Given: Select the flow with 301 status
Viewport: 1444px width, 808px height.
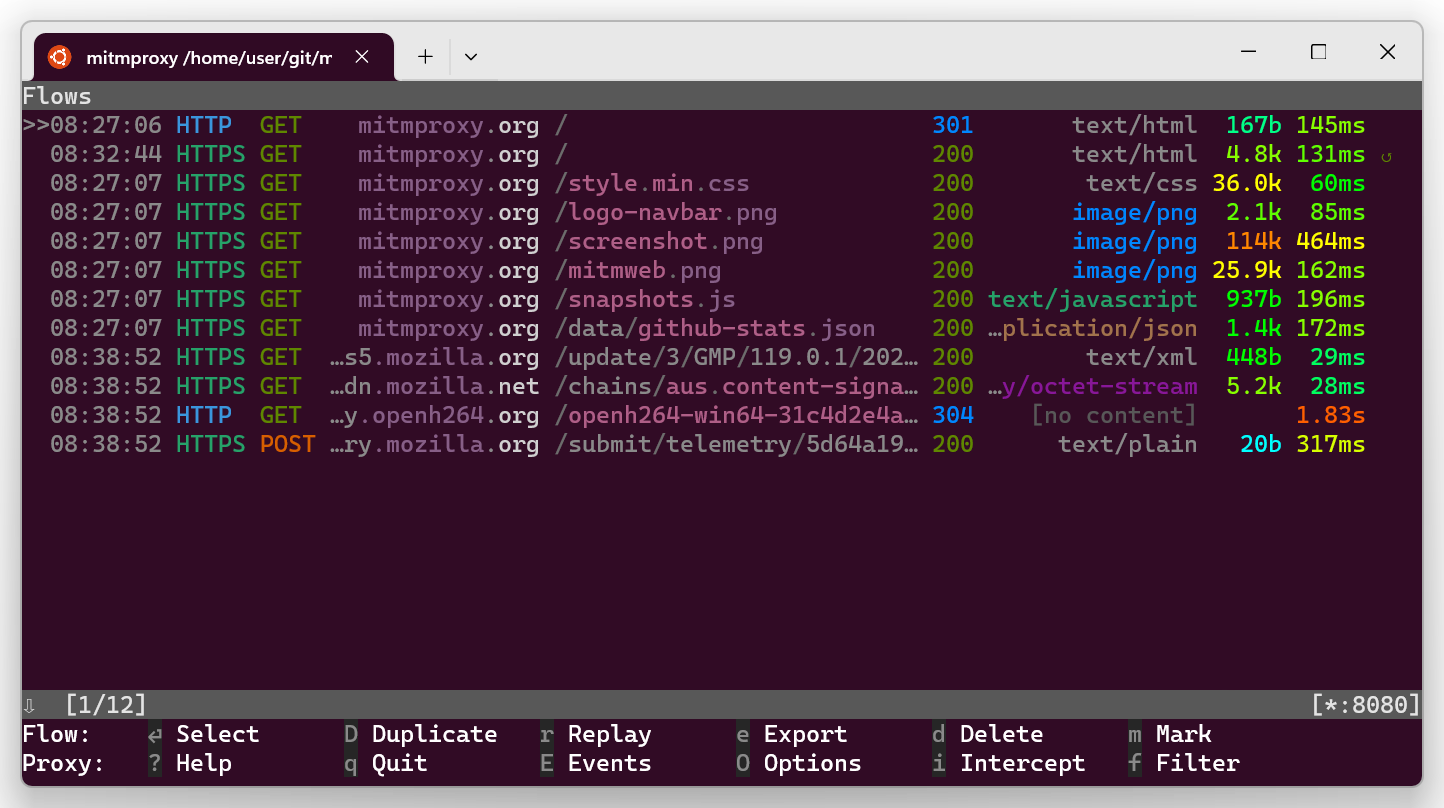Looking at the screenshot, I should click(722, 125).
